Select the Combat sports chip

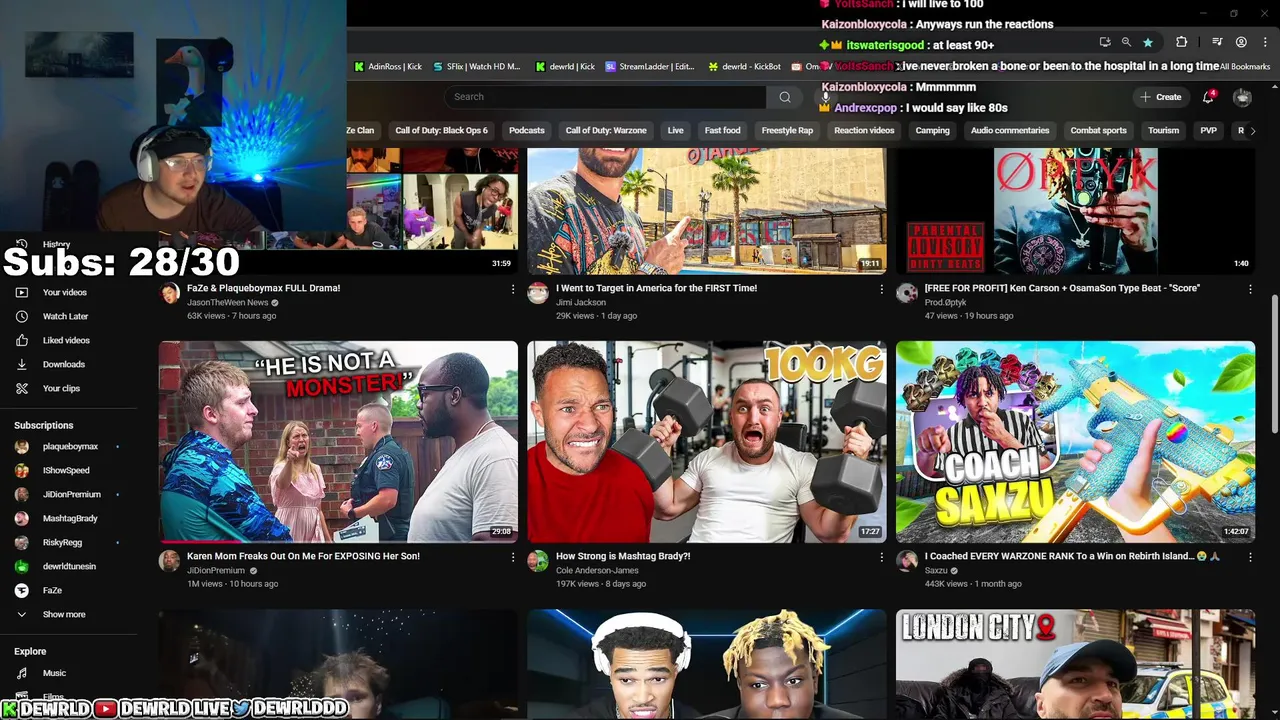click(x=1098, y=131)
